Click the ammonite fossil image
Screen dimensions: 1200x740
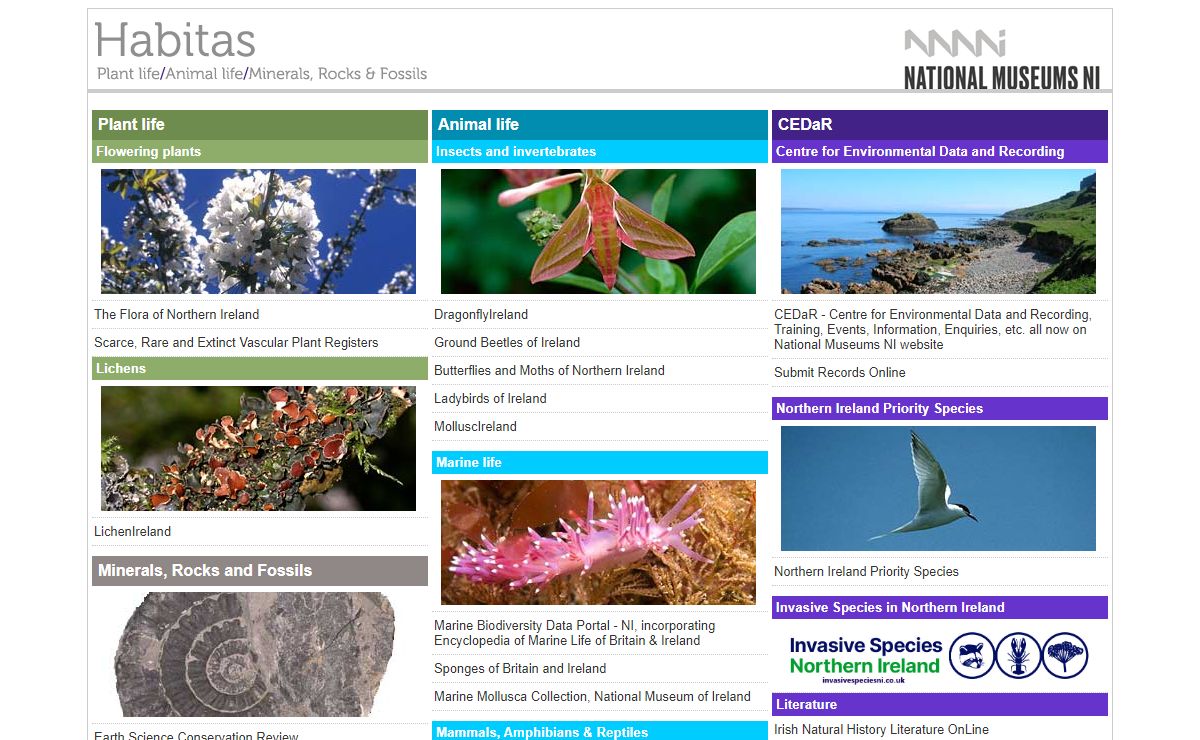256,655
